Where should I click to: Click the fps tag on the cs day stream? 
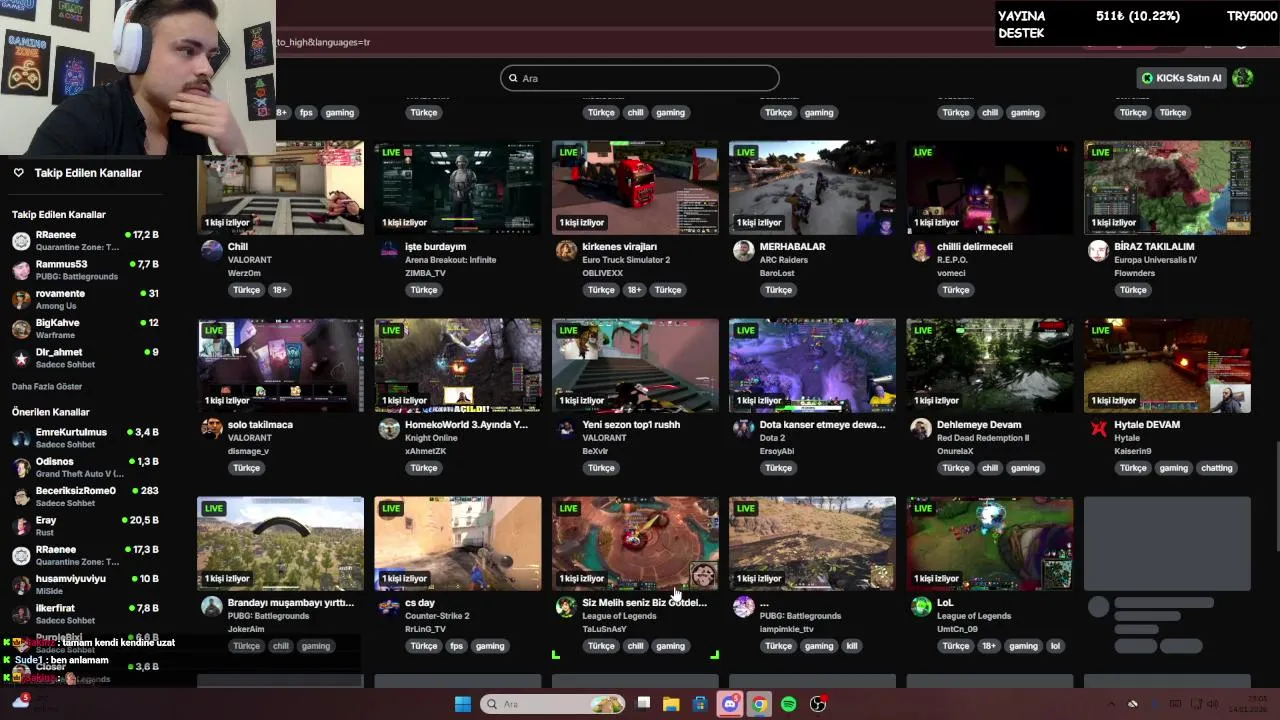pyautogui.click(x=457, y=646)
